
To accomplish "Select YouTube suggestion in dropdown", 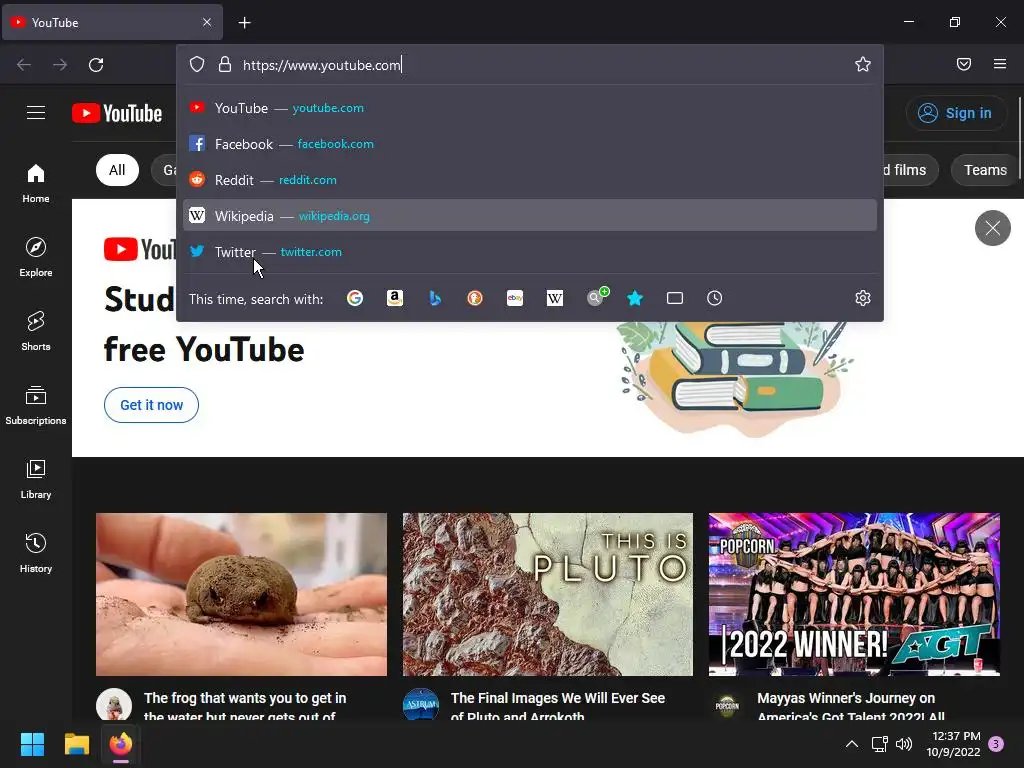I will coord(530,108).
